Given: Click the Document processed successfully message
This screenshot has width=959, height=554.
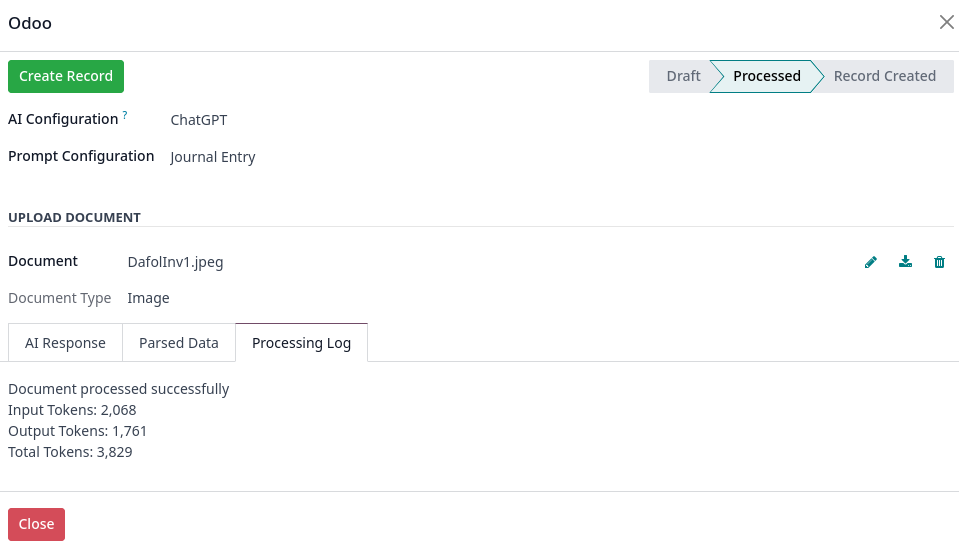Looking at the screenshot, I should (x=119, y=390).
